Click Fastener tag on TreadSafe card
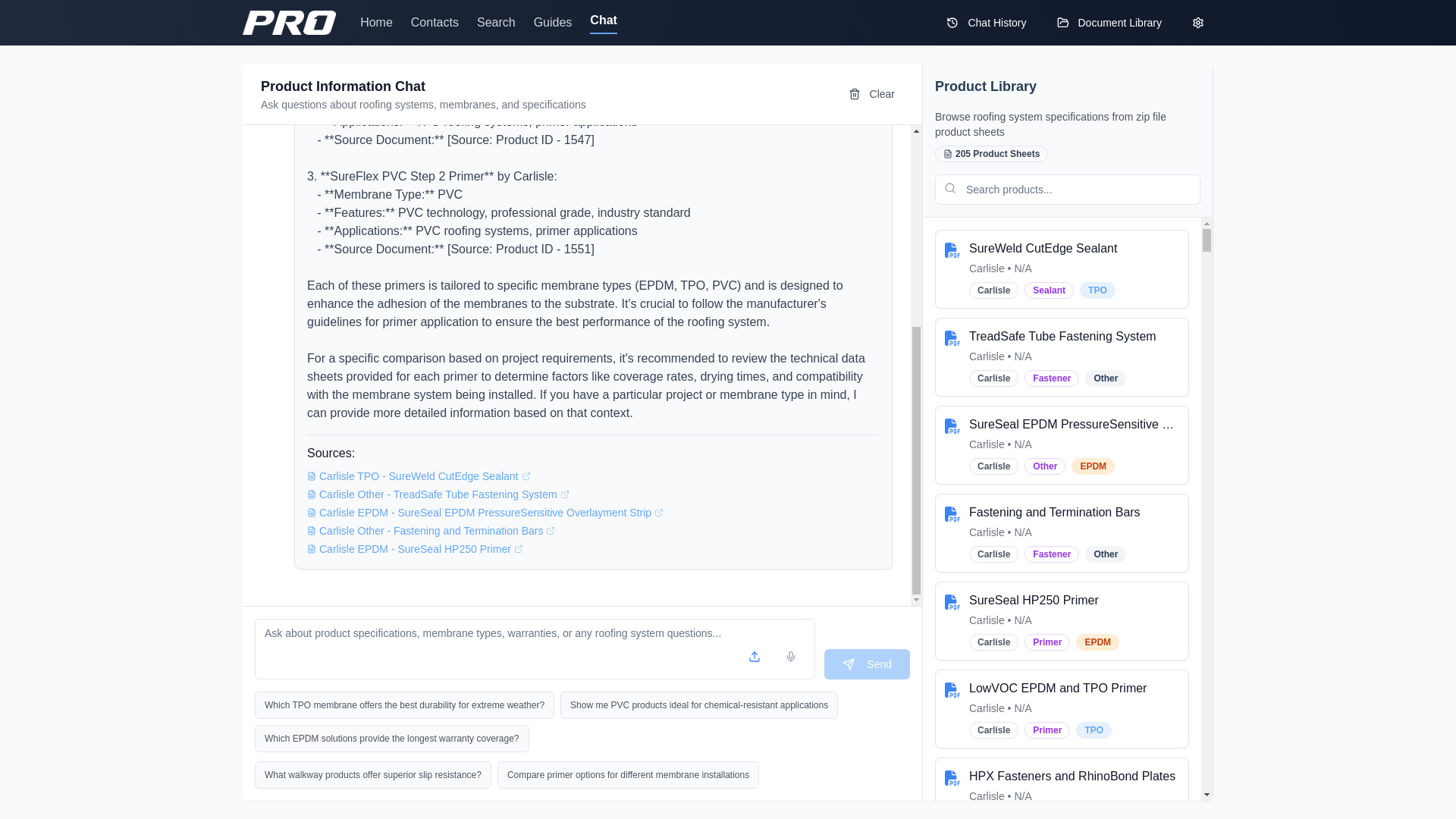 point(1052,378)
